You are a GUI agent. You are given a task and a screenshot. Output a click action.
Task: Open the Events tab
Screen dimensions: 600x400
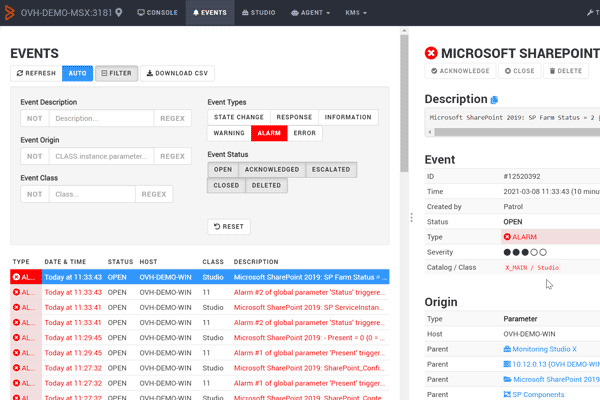click(x=210, y=13)
